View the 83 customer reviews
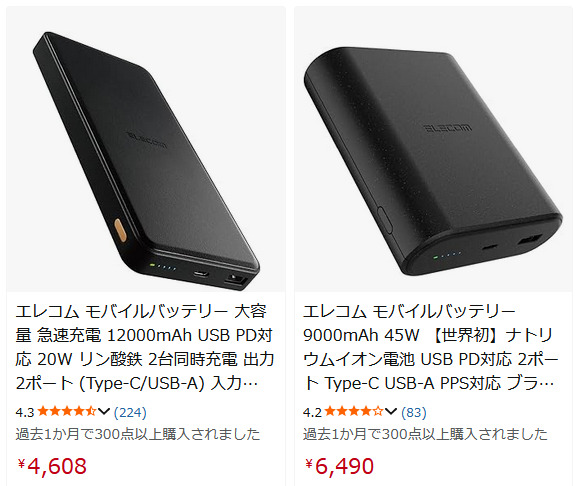579x486 pixels. pos(414,412)
